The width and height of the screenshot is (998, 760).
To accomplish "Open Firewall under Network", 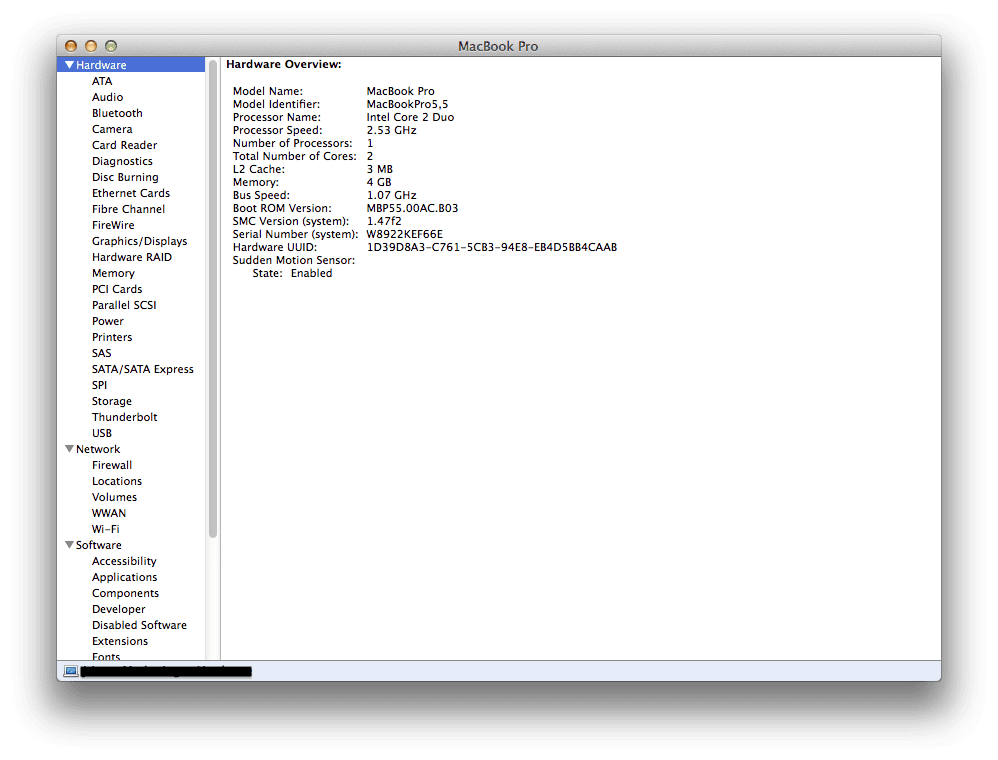I will pos(112,465).
